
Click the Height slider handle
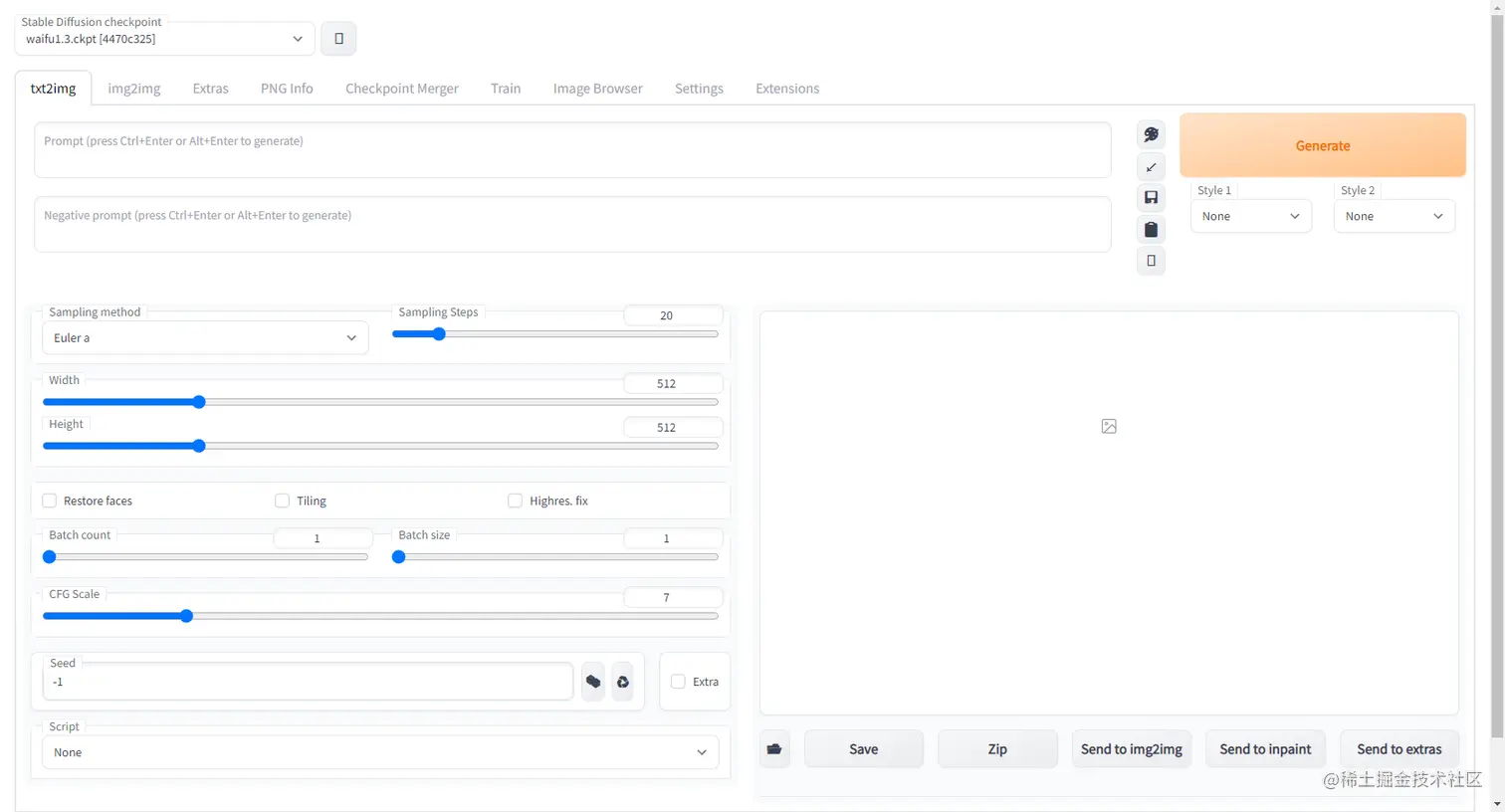(x=199, y=446)
